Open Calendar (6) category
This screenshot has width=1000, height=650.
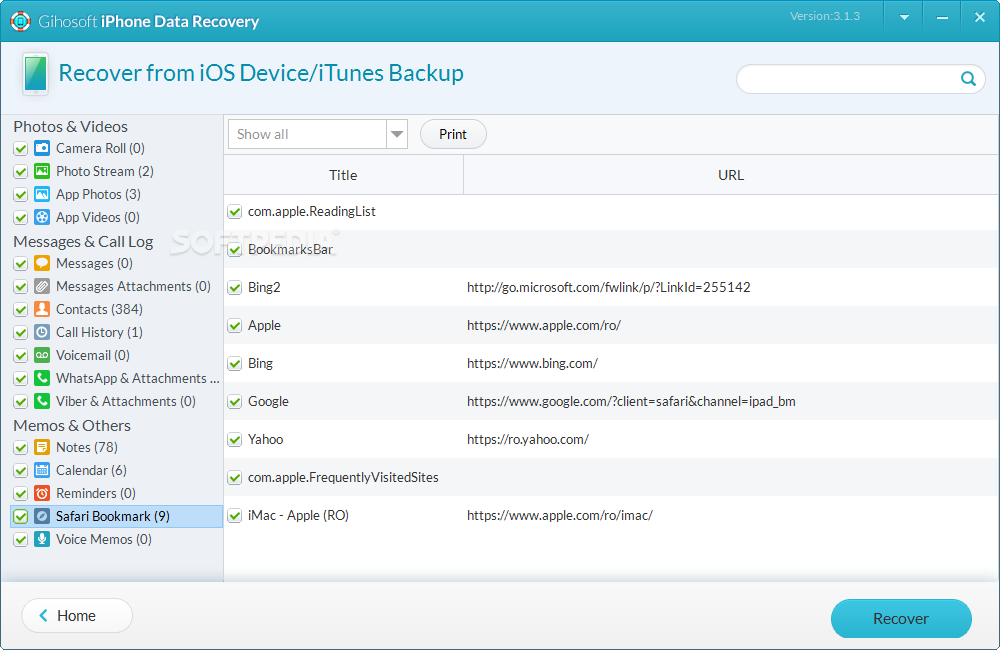point(91,470)
